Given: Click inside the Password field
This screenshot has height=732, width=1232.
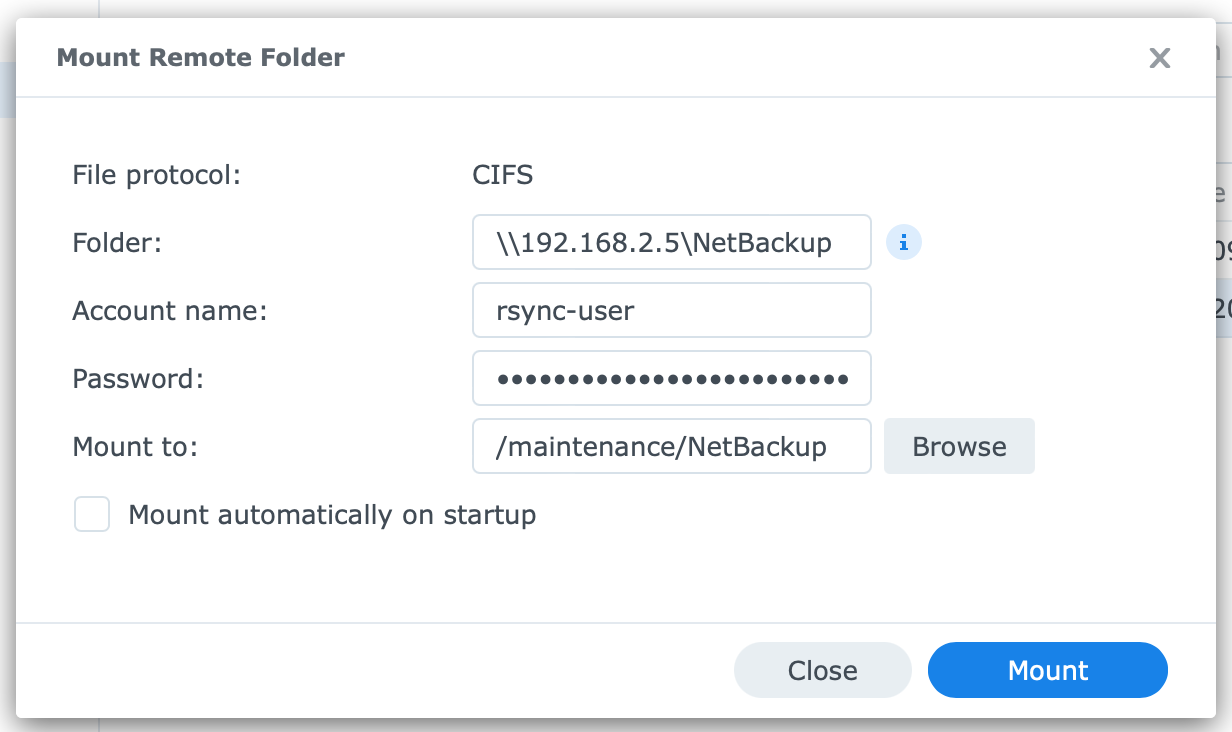Looking at the screenshot, I should 671,378.
